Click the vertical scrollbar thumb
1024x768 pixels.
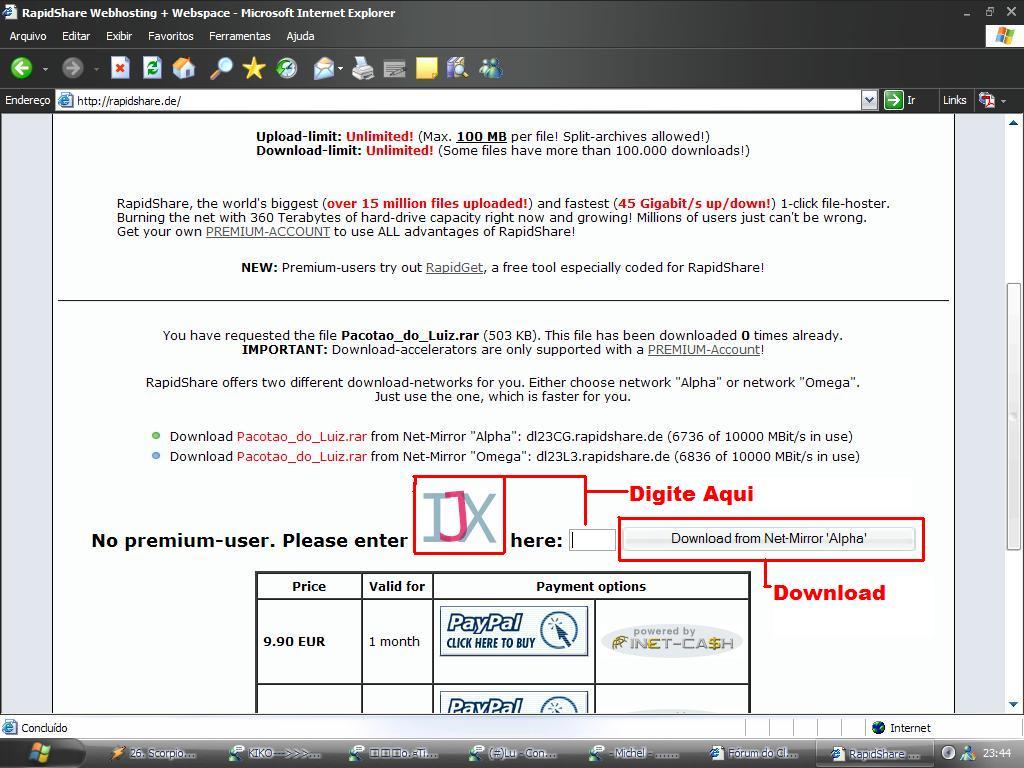click(x=1013, y=416)
